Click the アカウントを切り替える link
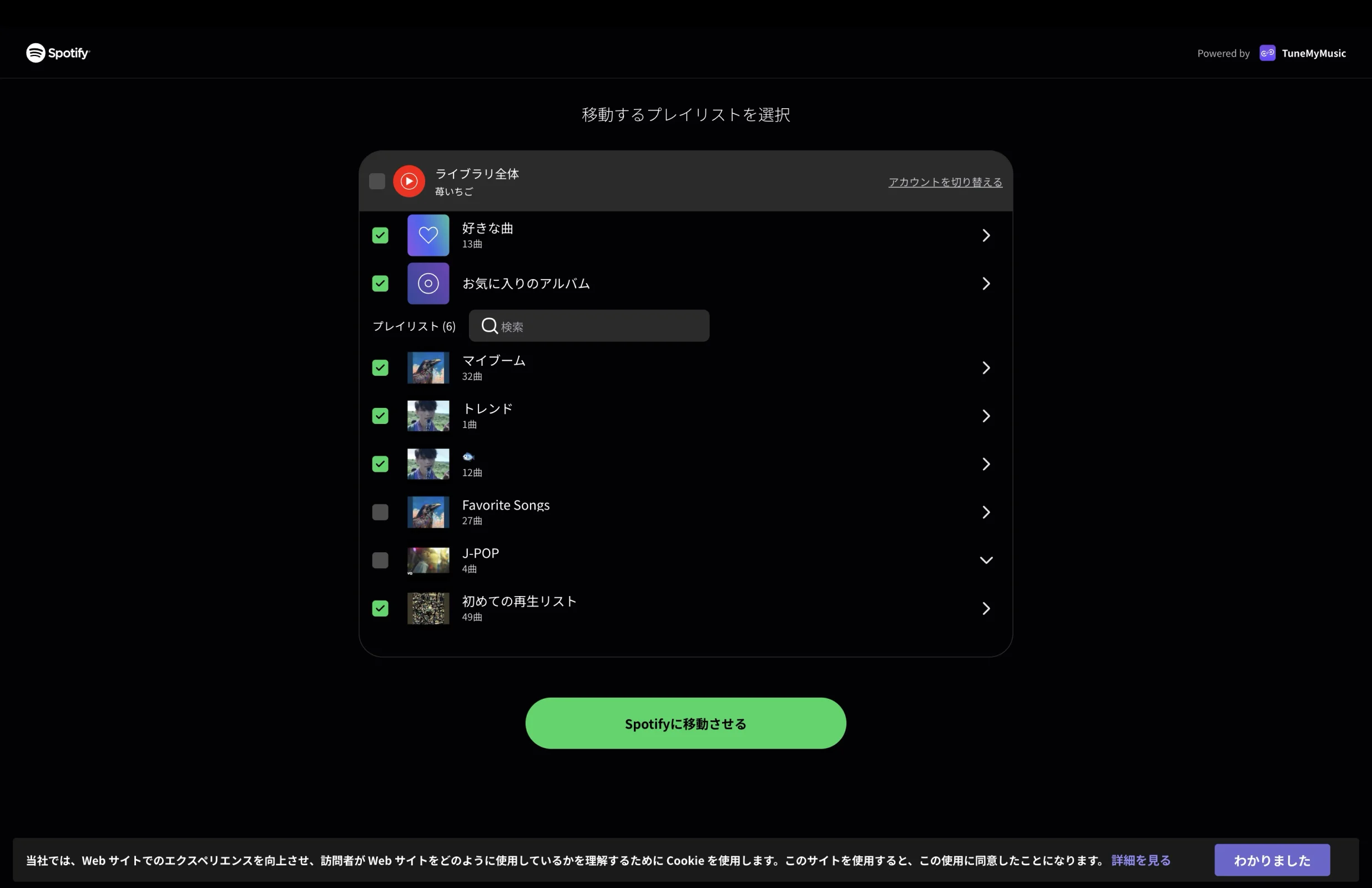The width and height of the screenshot is (1372, 888). click(x=945, y=182)
